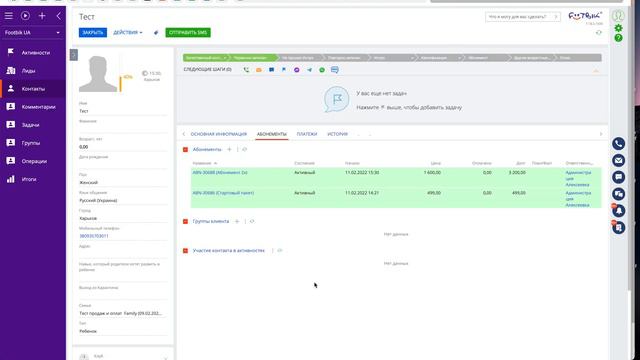640x360 pixels.
Task: Open the user profile avatar icon
Action: (618, 16)
